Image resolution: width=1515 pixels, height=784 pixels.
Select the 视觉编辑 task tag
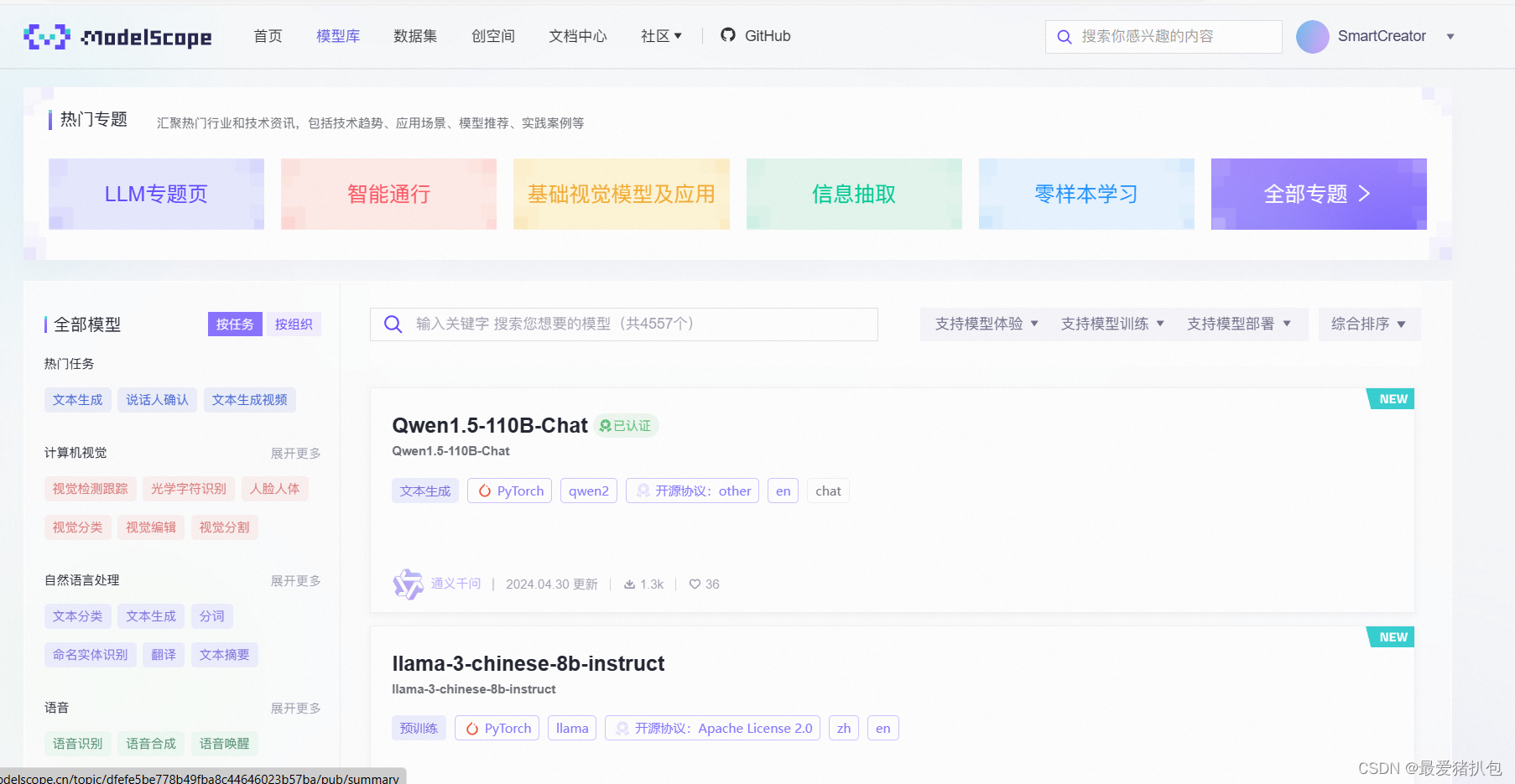pyautogui.click(x=151, y=527)
